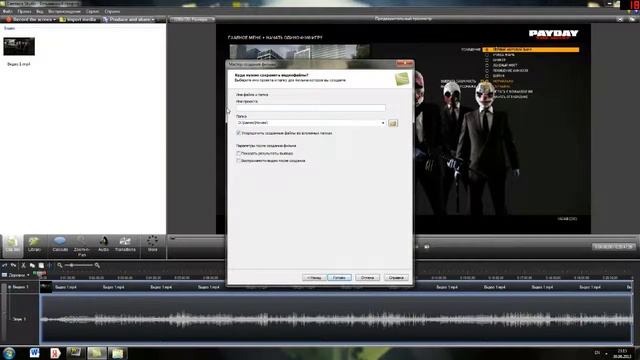Open the Tools menu
Image resolution: width=640 pixels, height=360 pixels.
pos(93,11)
